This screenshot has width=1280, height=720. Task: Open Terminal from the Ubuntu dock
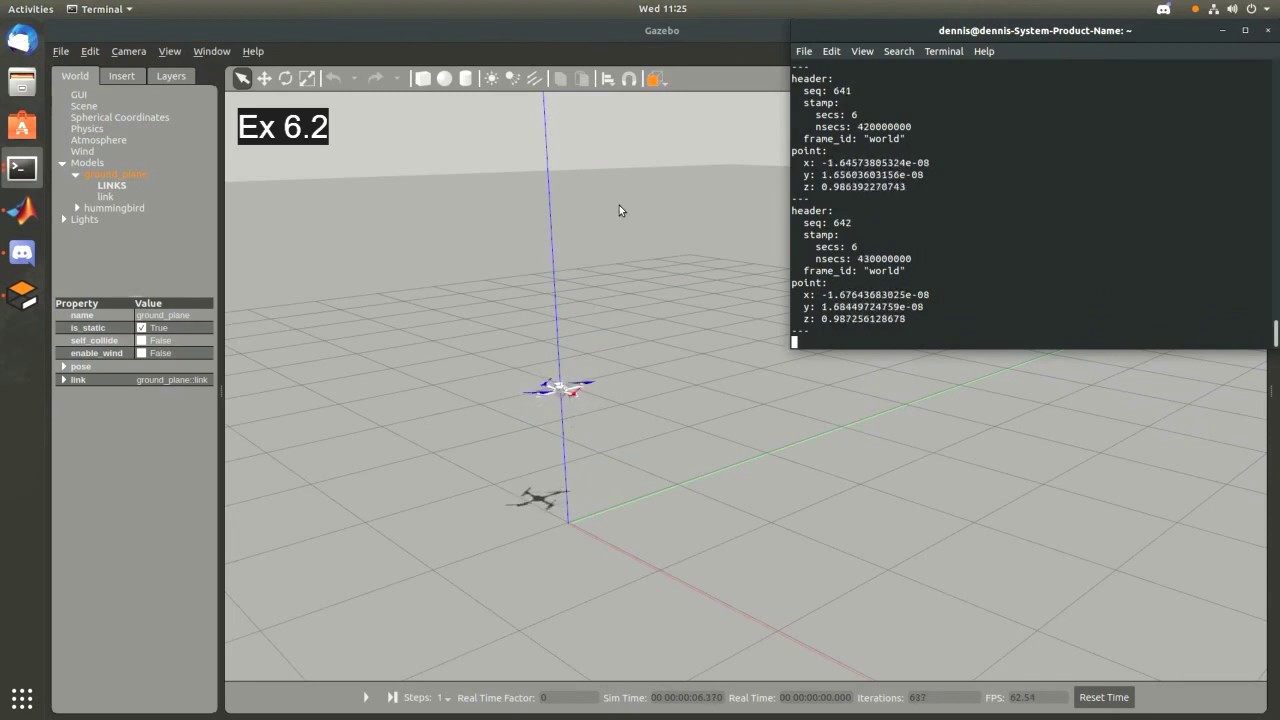coord(22,169)
